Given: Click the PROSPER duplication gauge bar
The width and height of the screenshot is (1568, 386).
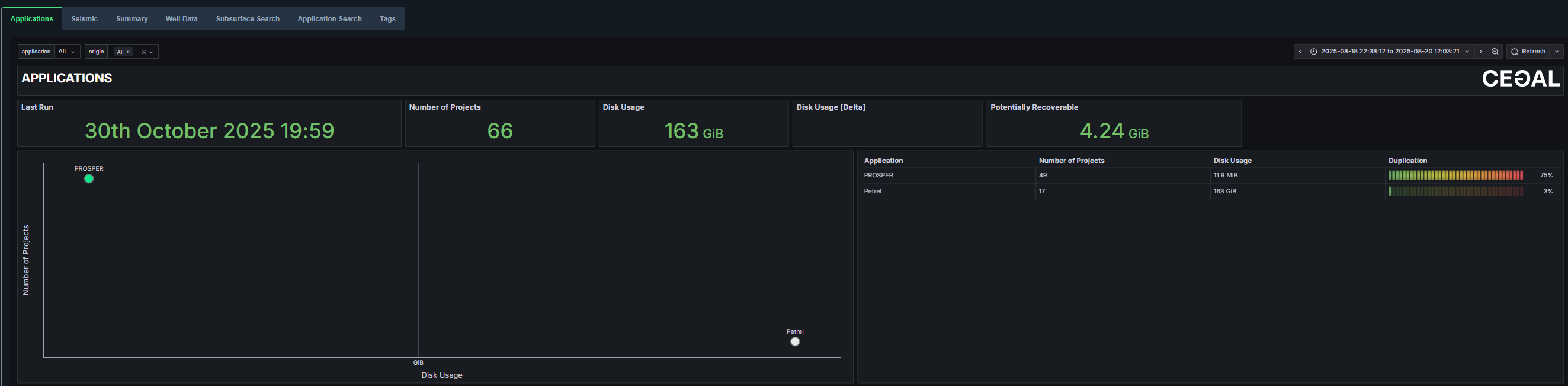Looking at the screenshot, I should click(x=1455, y=176).
